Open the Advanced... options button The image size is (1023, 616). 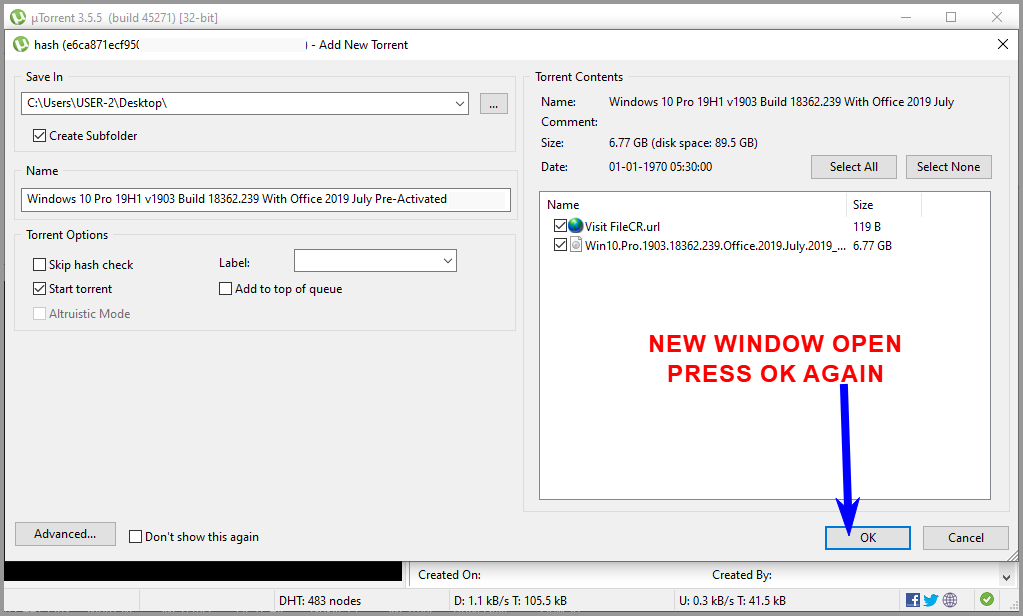[65, 534]
